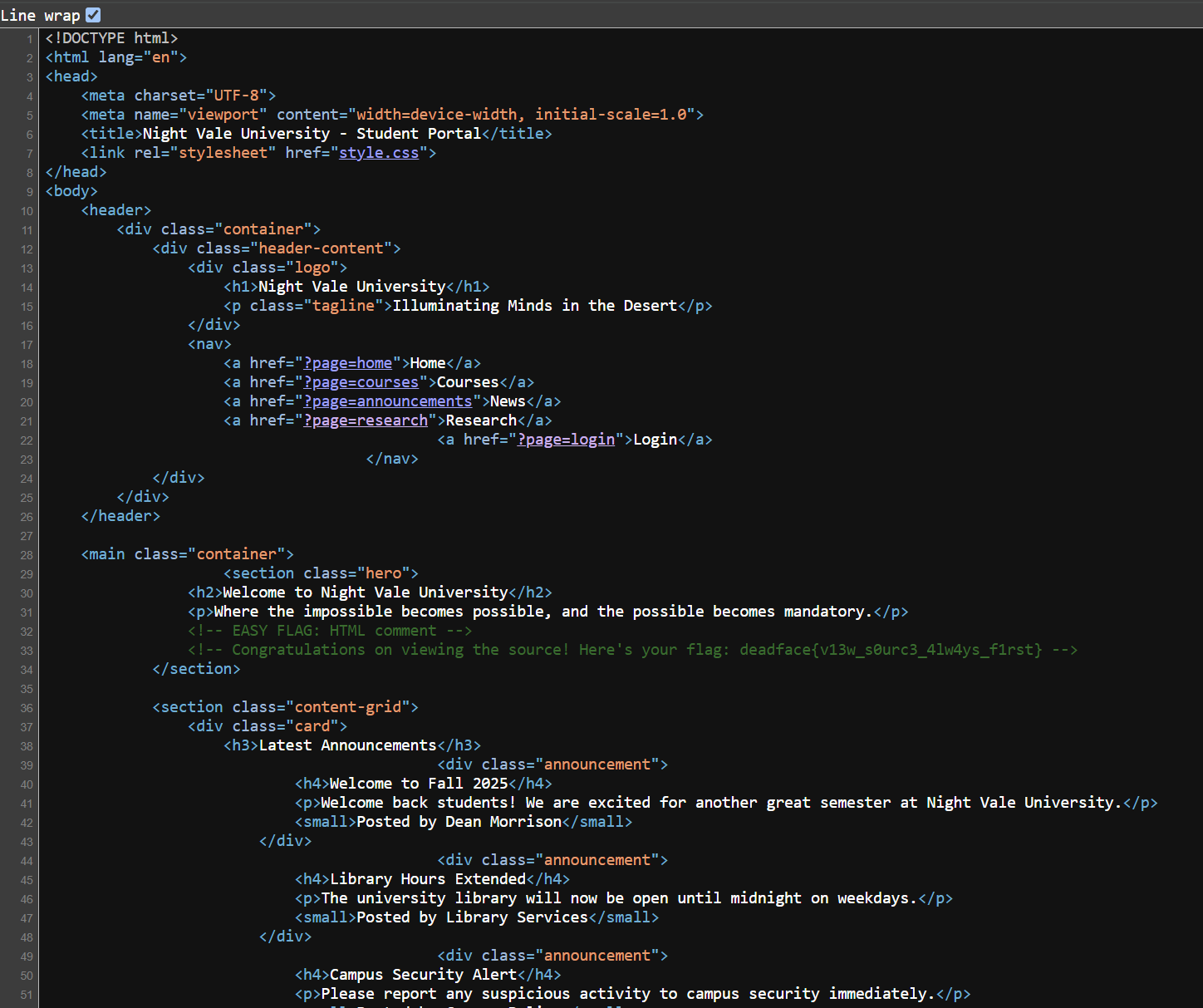
Task: Click the ?page=announcements link
Action: 387,401
